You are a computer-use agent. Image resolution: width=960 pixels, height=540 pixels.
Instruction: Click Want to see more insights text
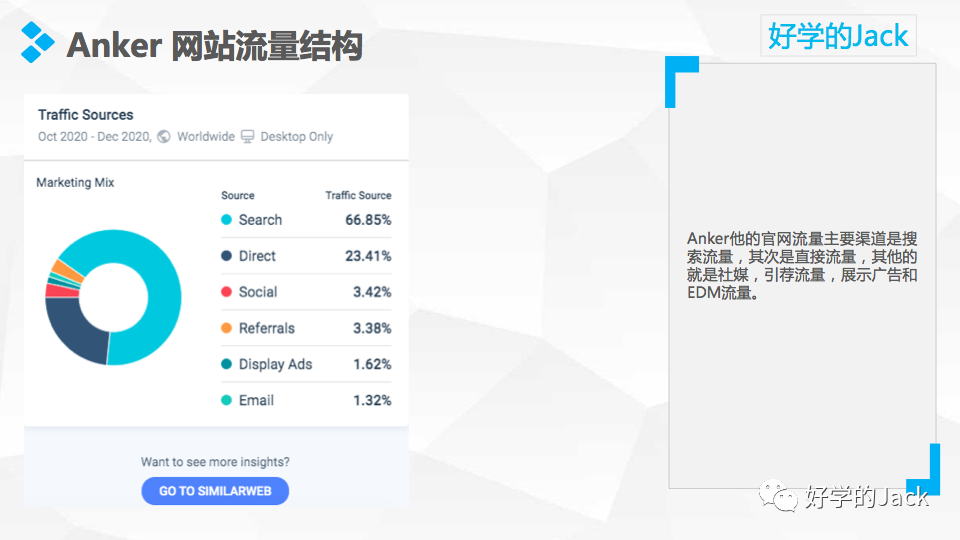click(x=215, y=462)
